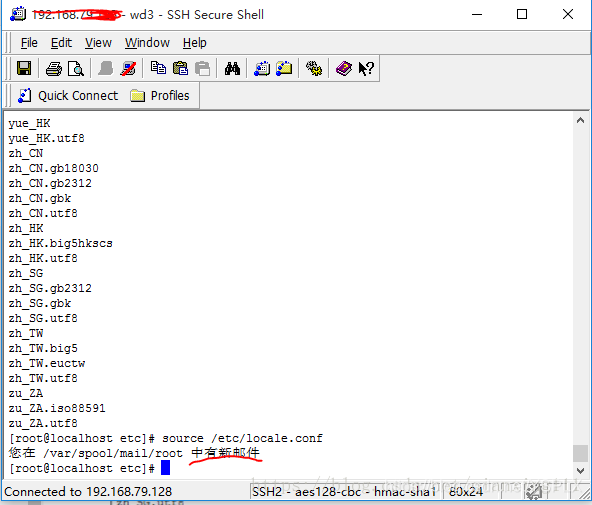Viewport: 592px width, 505px height.
Task: Click the Copy toolbar icon
Action: point(158,68)
